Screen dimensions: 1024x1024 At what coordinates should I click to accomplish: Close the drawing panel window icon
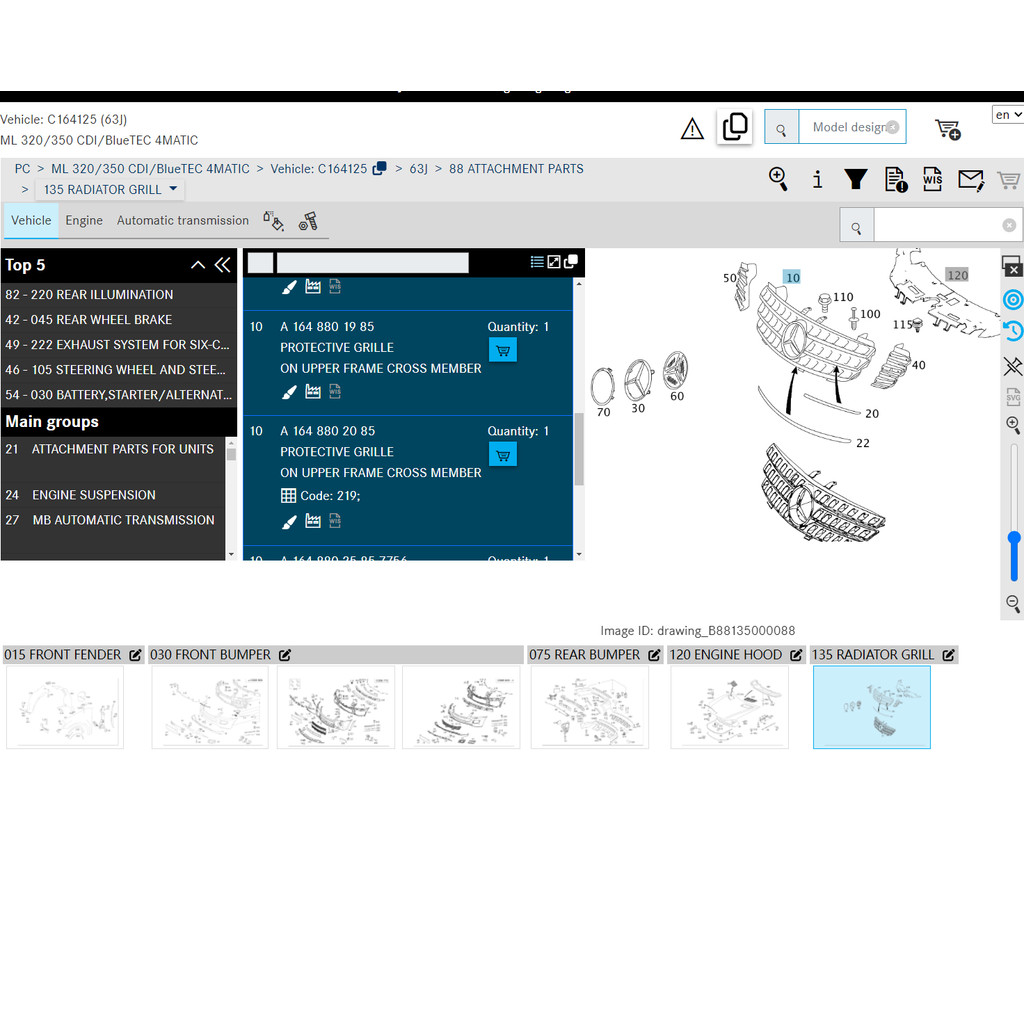[x=1012, y=266]
